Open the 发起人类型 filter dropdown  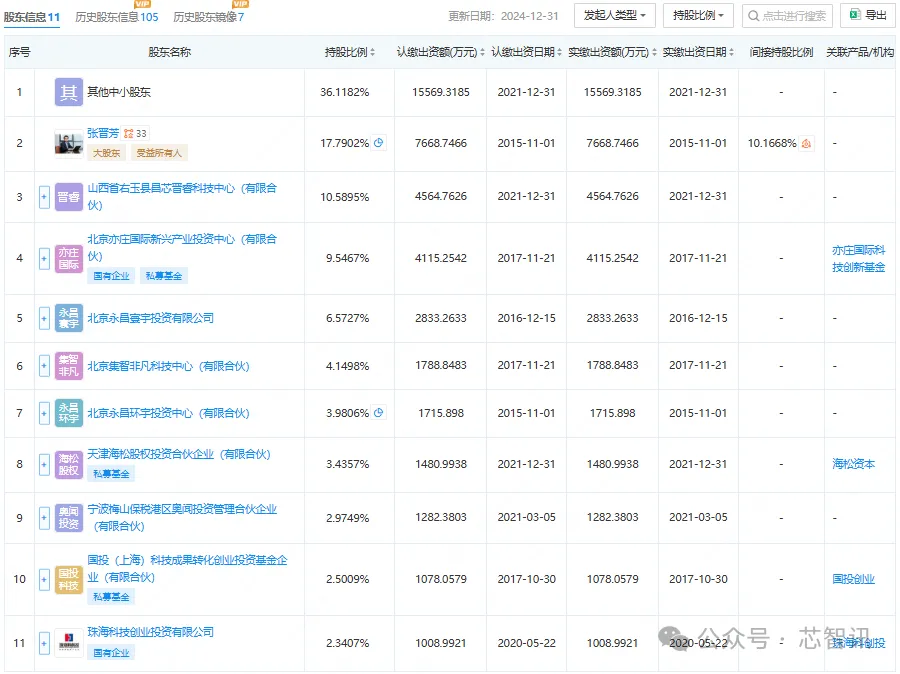tap(615, 16)
